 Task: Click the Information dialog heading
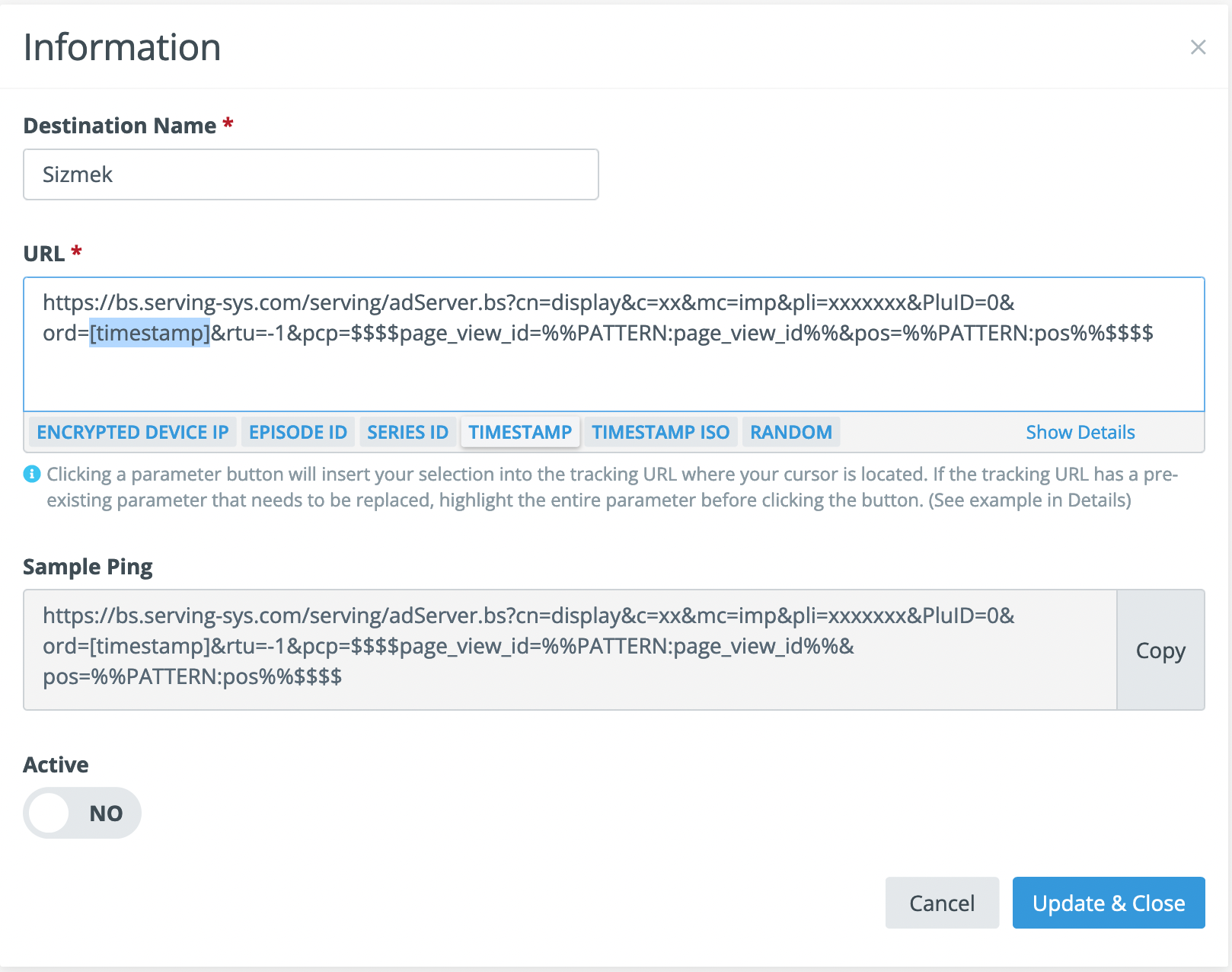tap(122, 47)
